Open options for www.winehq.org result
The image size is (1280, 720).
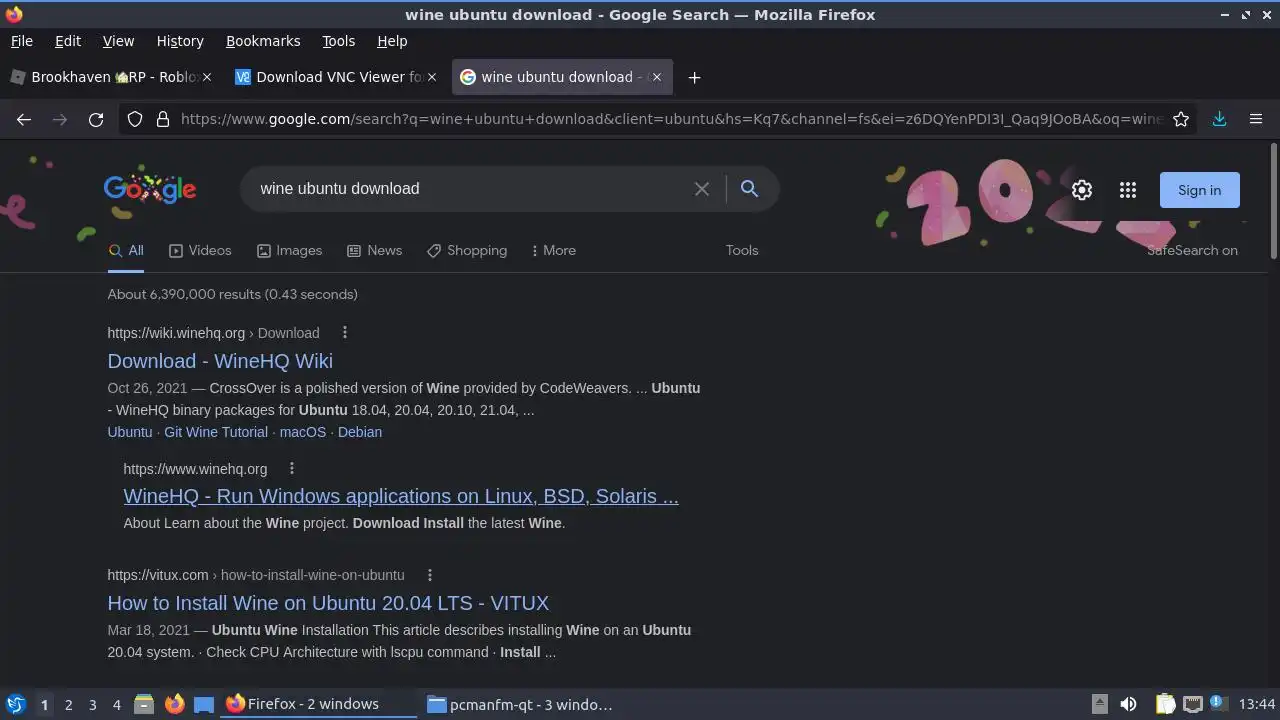(x=292, y=469)
